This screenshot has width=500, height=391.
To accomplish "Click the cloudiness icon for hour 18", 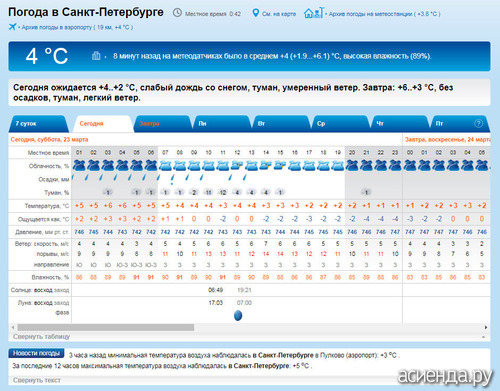I will point(323,165).
